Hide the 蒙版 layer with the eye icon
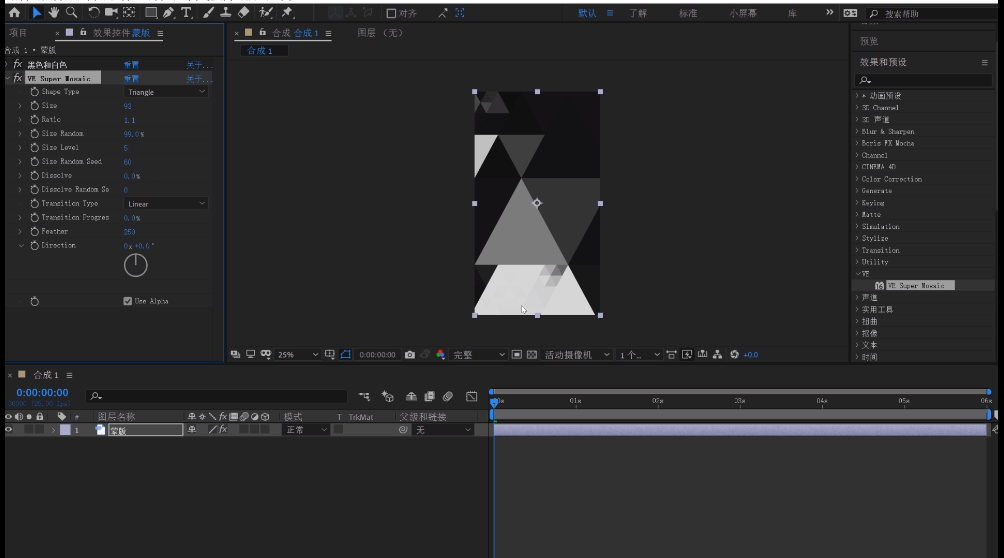 click(9, 430)
